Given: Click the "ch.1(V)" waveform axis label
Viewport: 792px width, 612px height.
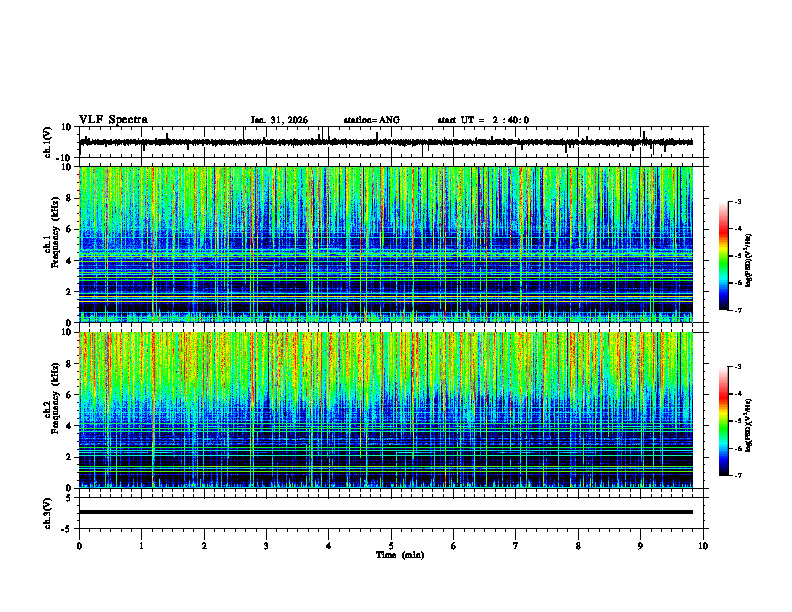Looking at the screenshot, I should (x=48, y=142).
